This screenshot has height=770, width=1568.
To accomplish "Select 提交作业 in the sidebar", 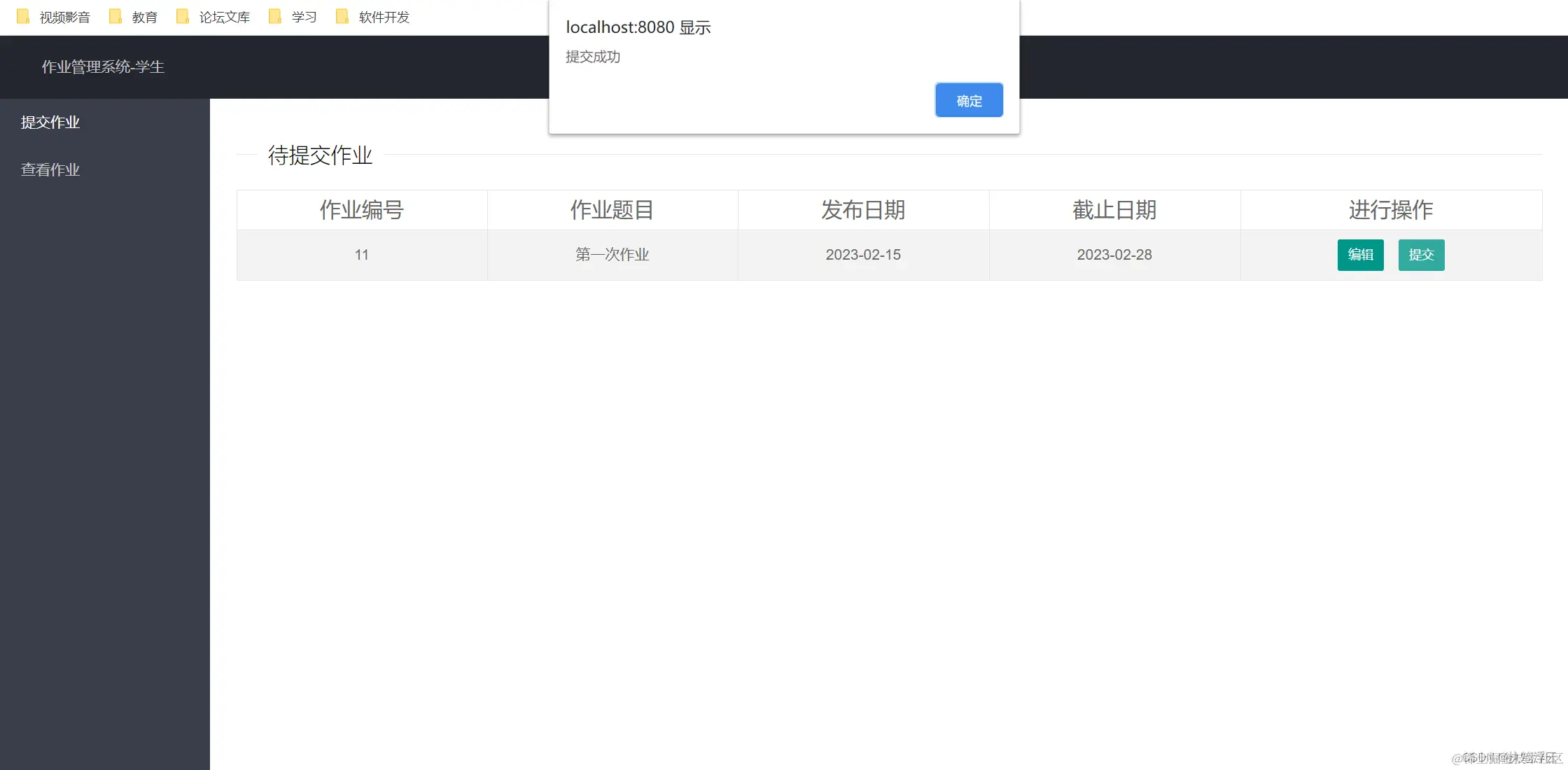I will tap(50, 122).
